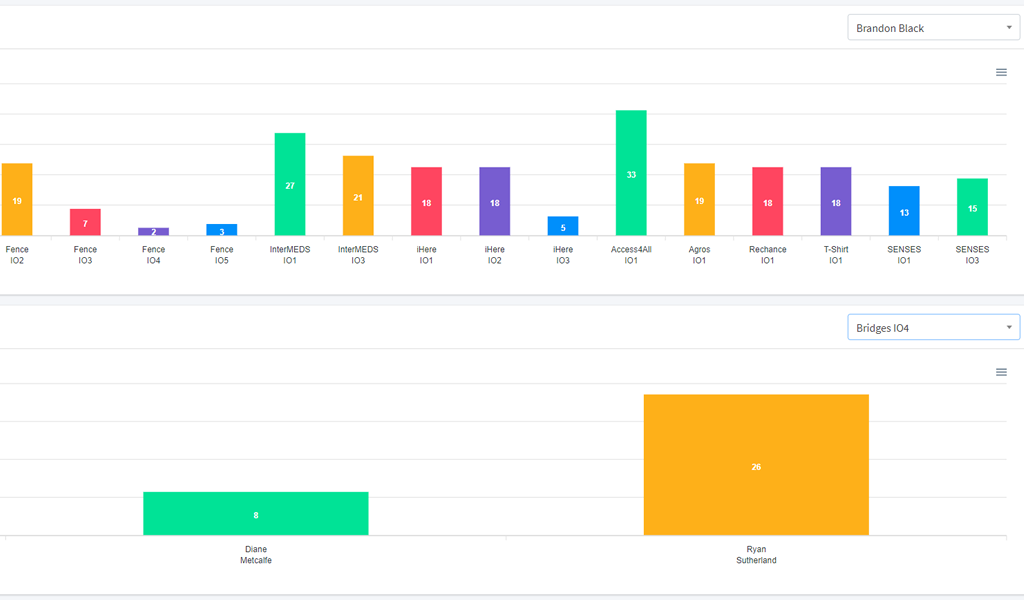Viewport: 1024px width, 600px height.
Task: Click the Access4All IO1 bar showing 33
Action: (631, 173)
